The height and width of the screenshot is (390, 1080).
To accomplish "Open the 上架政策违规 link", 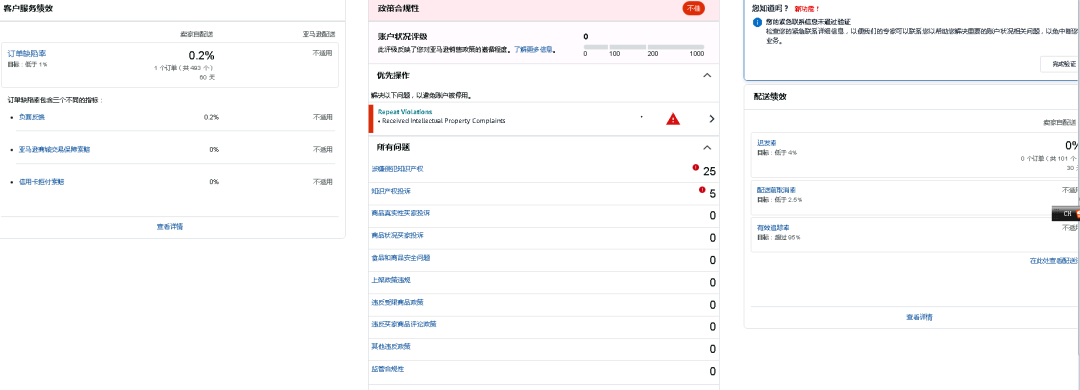I will tap(391, 280).
